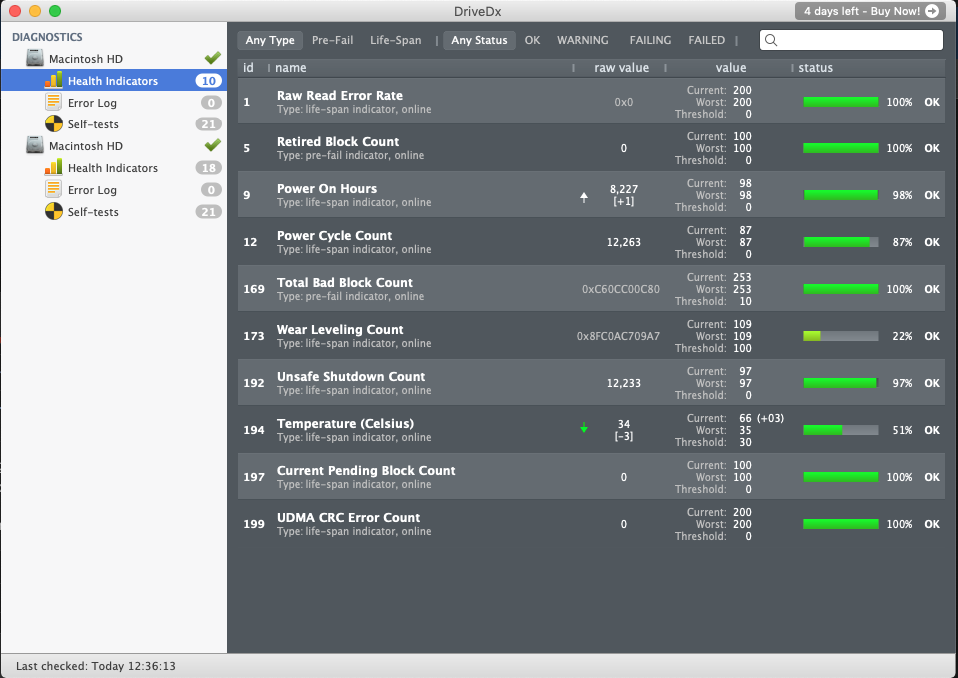Image resolution: width=958 pixels, height=678 pixels.
Task: Click the green checkmark of the second Macintosh HD
Action: [x=213, y=145]
